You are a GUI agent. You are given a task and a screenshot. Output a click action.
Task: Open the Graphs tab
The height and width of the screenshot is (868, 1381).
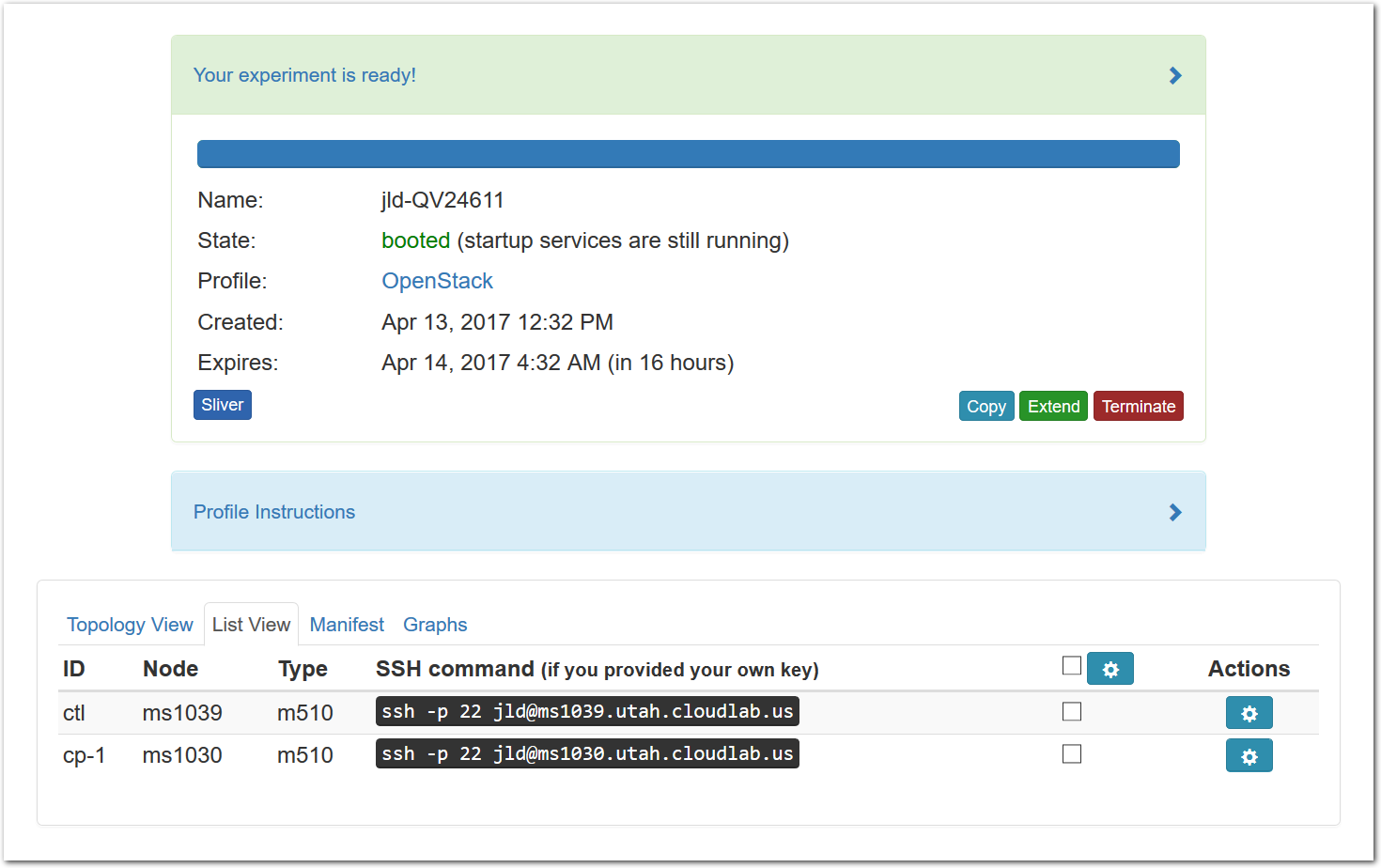pos(435,625)
